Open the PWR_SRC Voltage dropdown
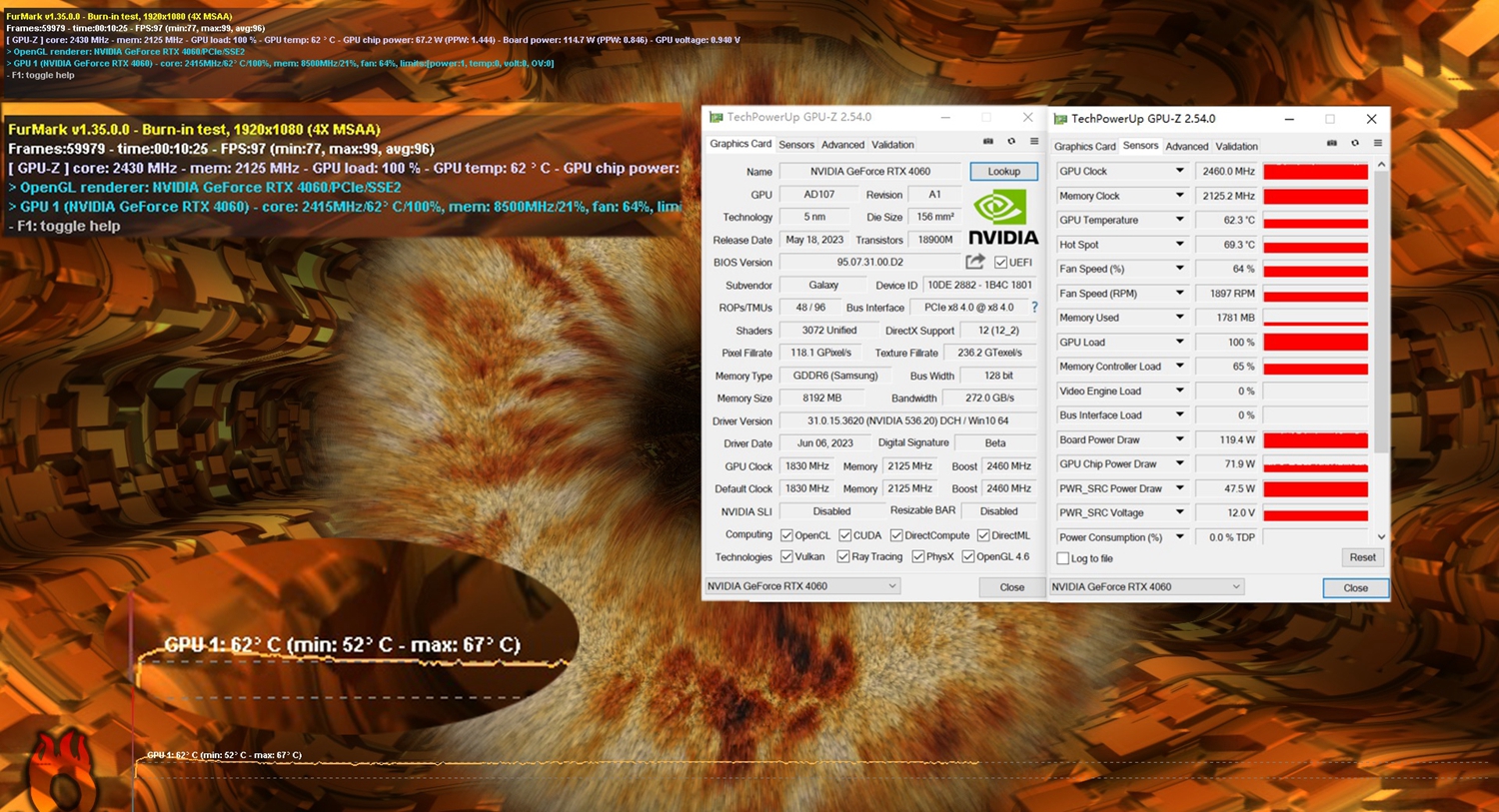The image size is (1499, 812). coord(1179,512)
